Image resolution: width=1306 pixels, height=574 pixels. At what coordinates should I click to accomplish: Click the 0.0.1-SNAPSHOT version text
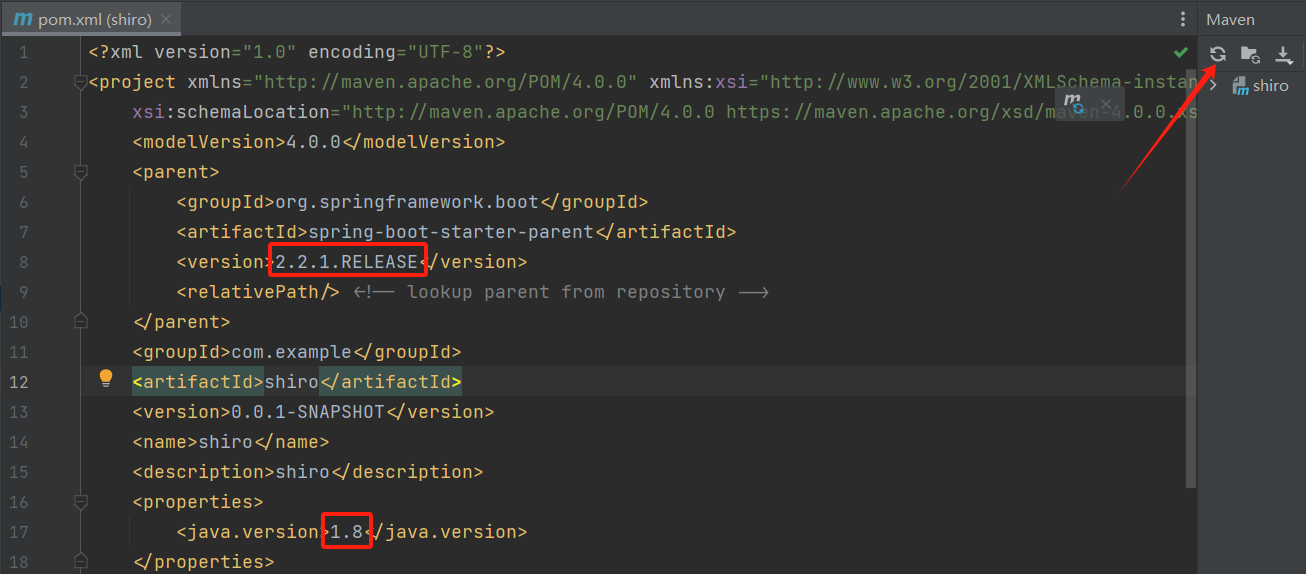pos(308,412)
